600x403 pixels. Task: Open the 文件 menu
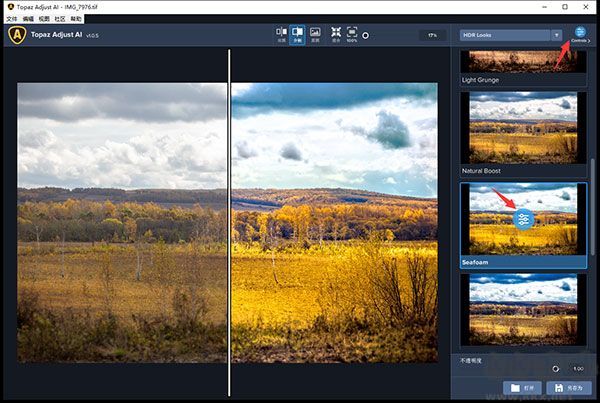tap(12, 19)
